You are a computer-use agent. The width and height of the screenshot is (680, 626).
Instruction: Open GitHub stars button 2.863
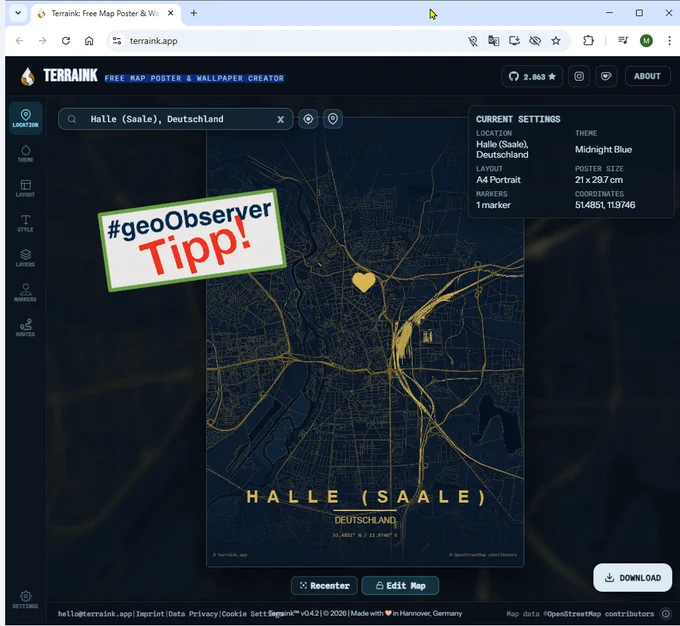pyautogui.click(x=532, y=76)
